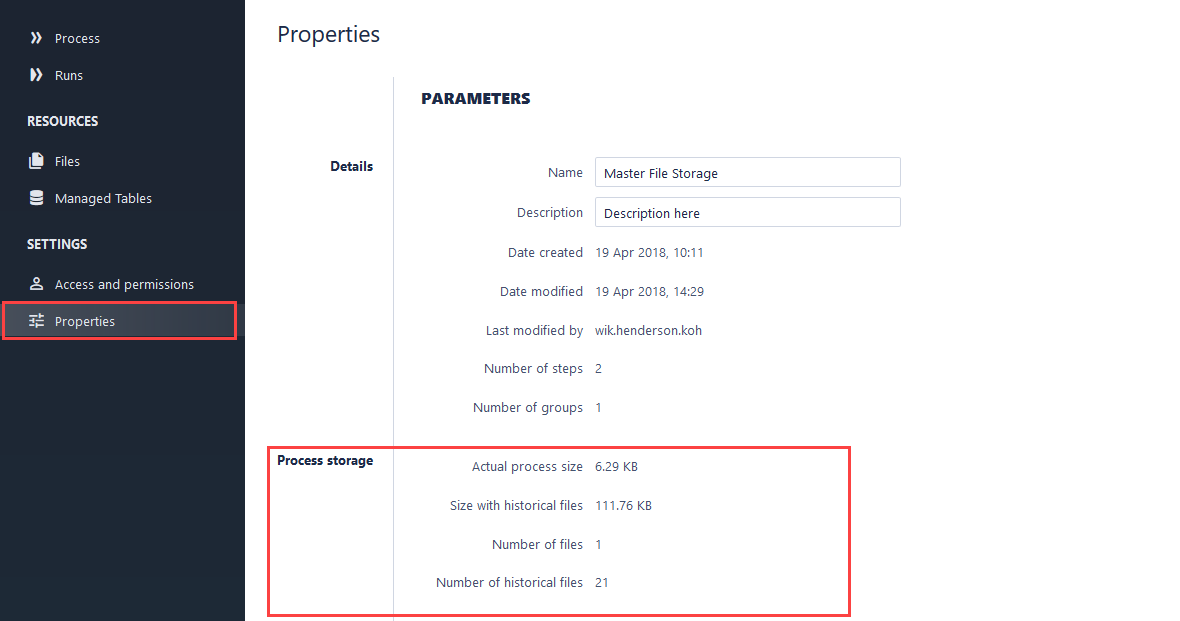Click the Access and permissions person icon
Viewport: 1180px width, 621px height.
pos(36,284)
